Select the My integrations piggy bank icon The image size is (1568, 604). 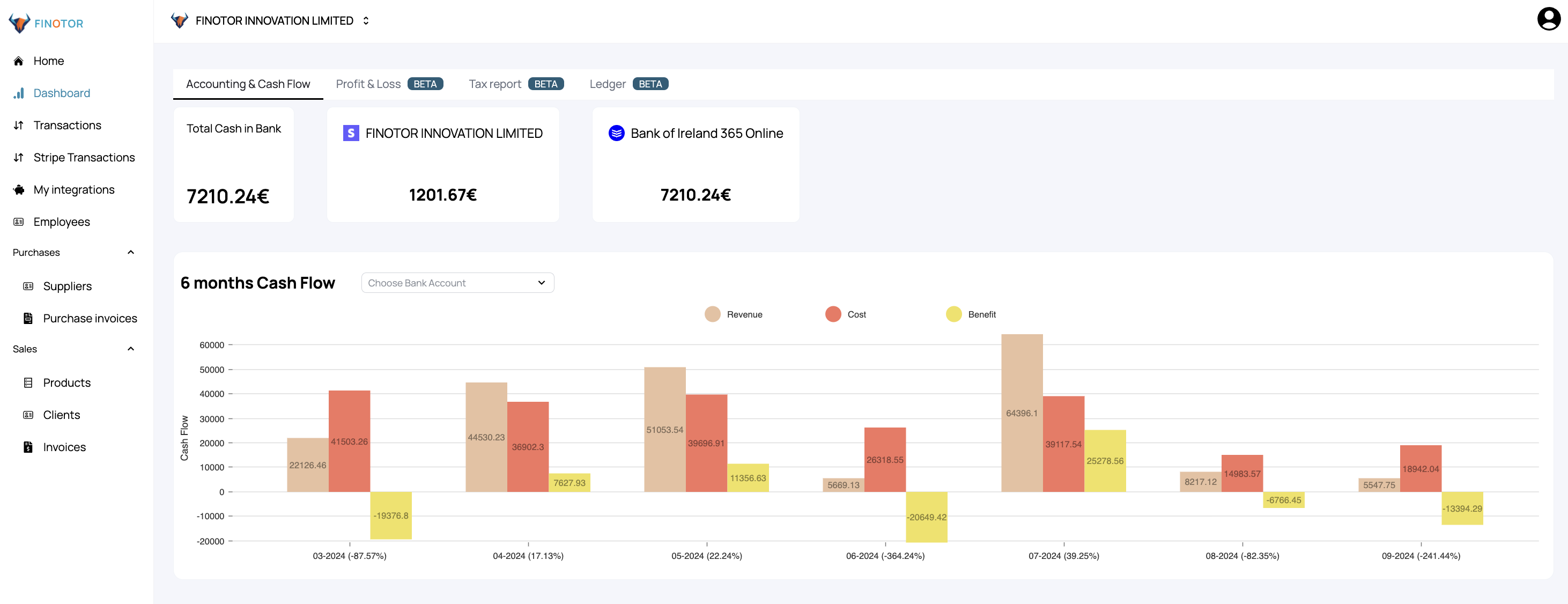(x=18, y=189)
